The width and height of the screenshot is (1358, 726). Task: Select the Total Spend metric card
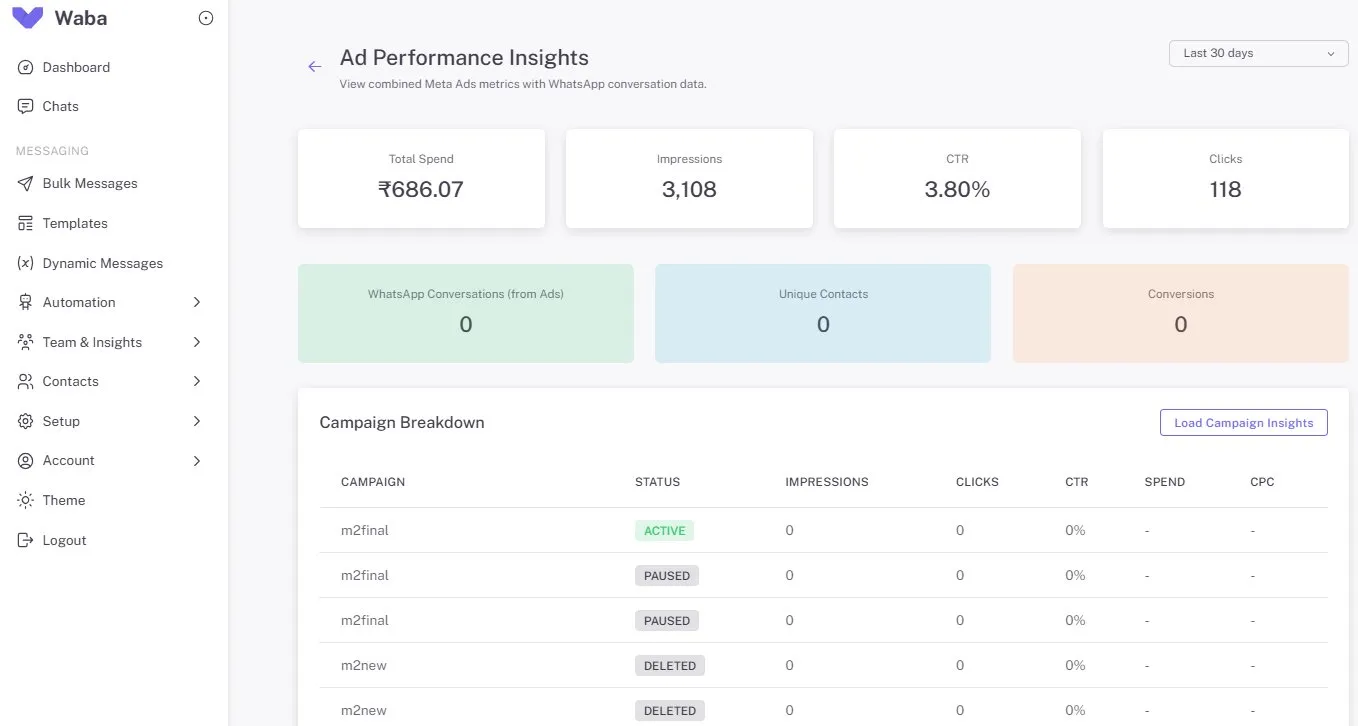421,178
